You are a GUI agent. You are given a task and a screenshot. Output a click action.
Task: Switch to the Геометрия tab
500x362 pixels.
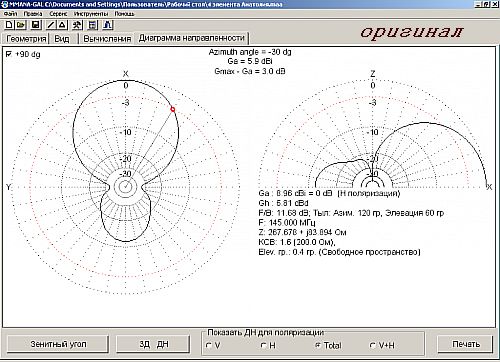click(26, 39)
